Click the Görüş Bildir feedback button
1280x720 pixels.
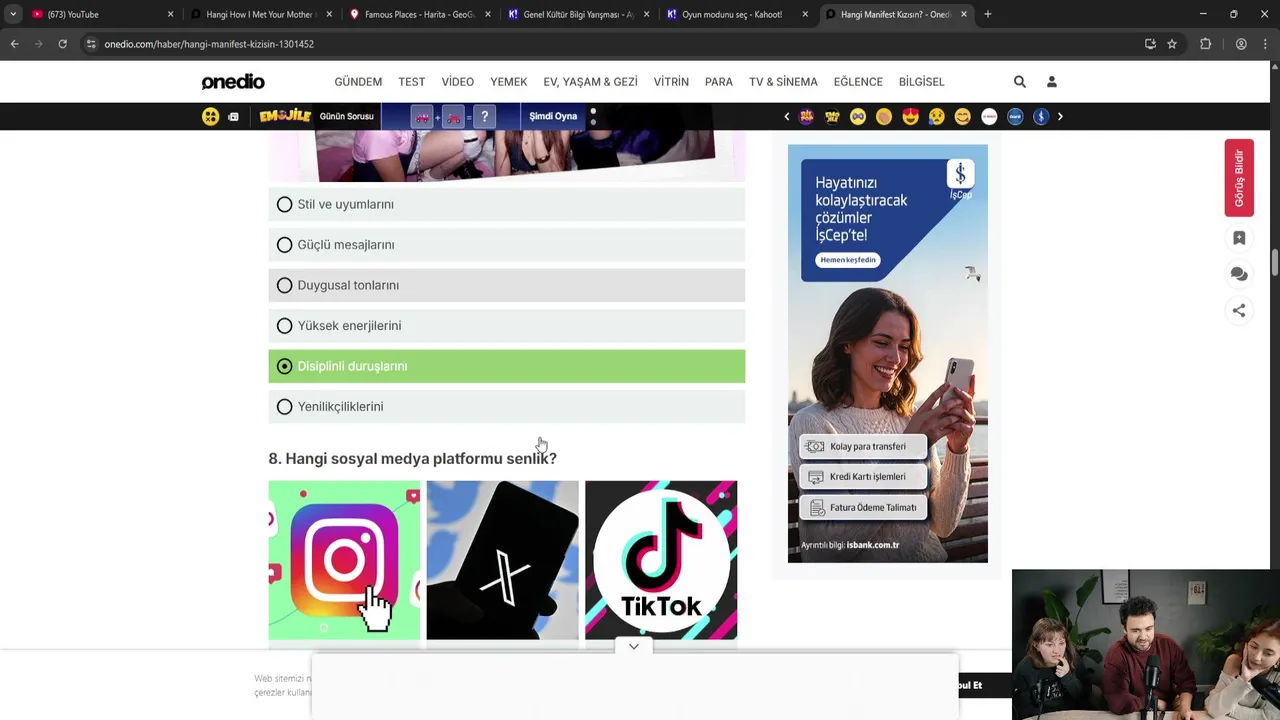point(1239,178)
